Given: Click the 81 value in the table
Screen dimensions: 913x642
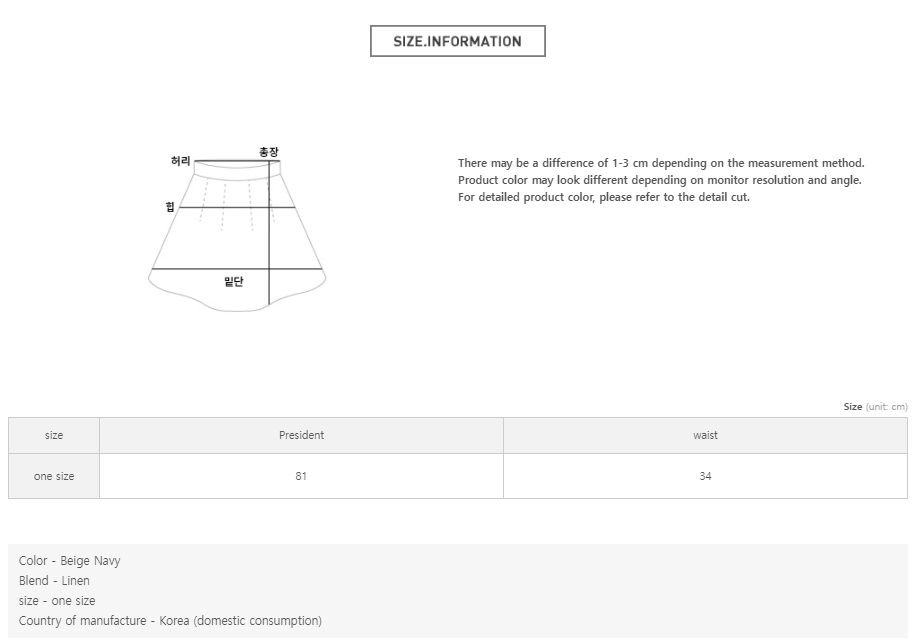Looking at the screenshot, I should pos(301,476).
